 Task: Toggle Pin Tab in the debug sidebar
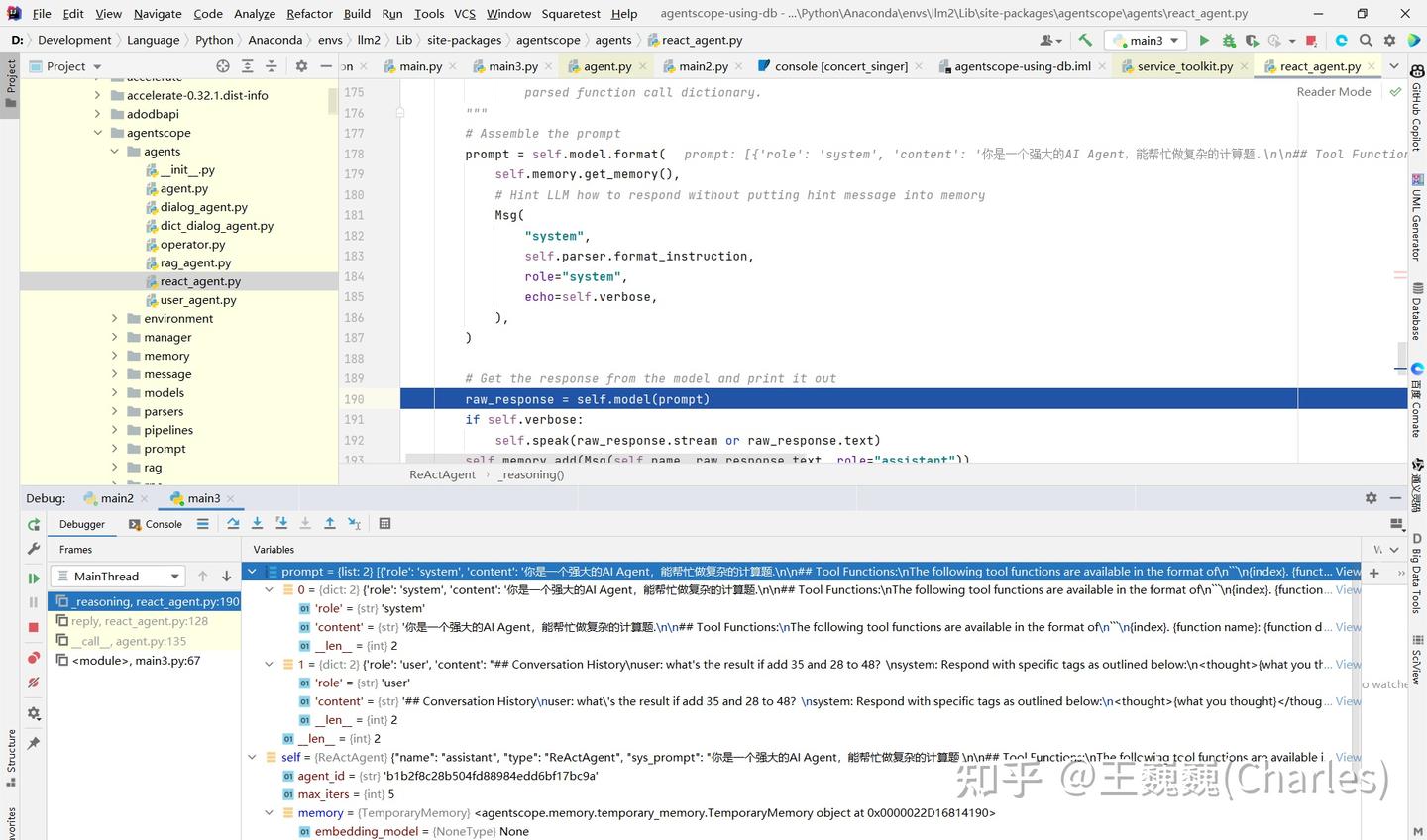click(34, 742)
